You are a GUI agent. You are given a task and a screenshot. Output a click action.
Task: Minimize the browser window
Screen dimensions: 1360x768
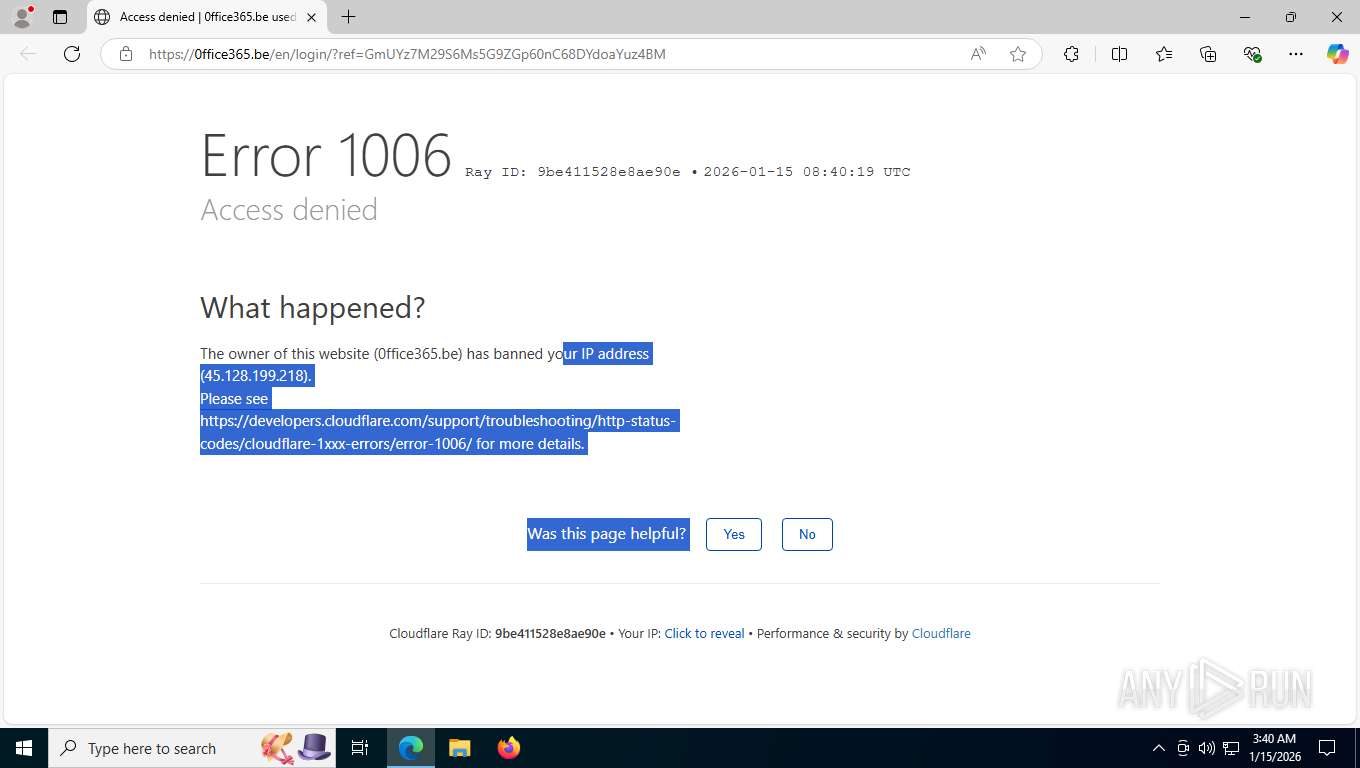1245,17
